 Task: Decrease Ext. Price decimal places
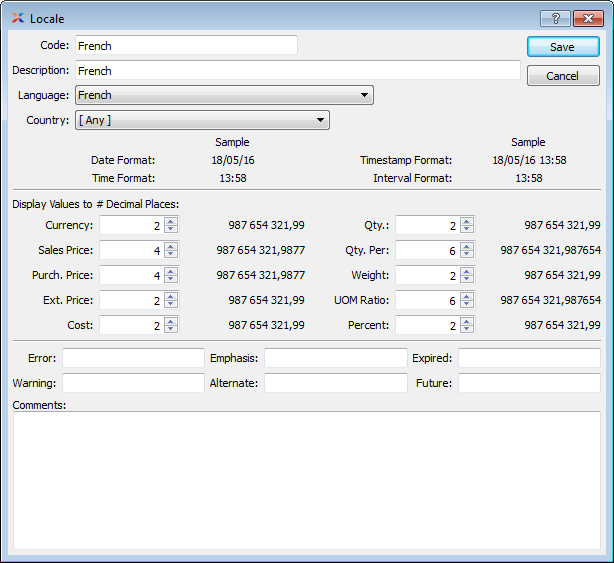coord(171,305)
